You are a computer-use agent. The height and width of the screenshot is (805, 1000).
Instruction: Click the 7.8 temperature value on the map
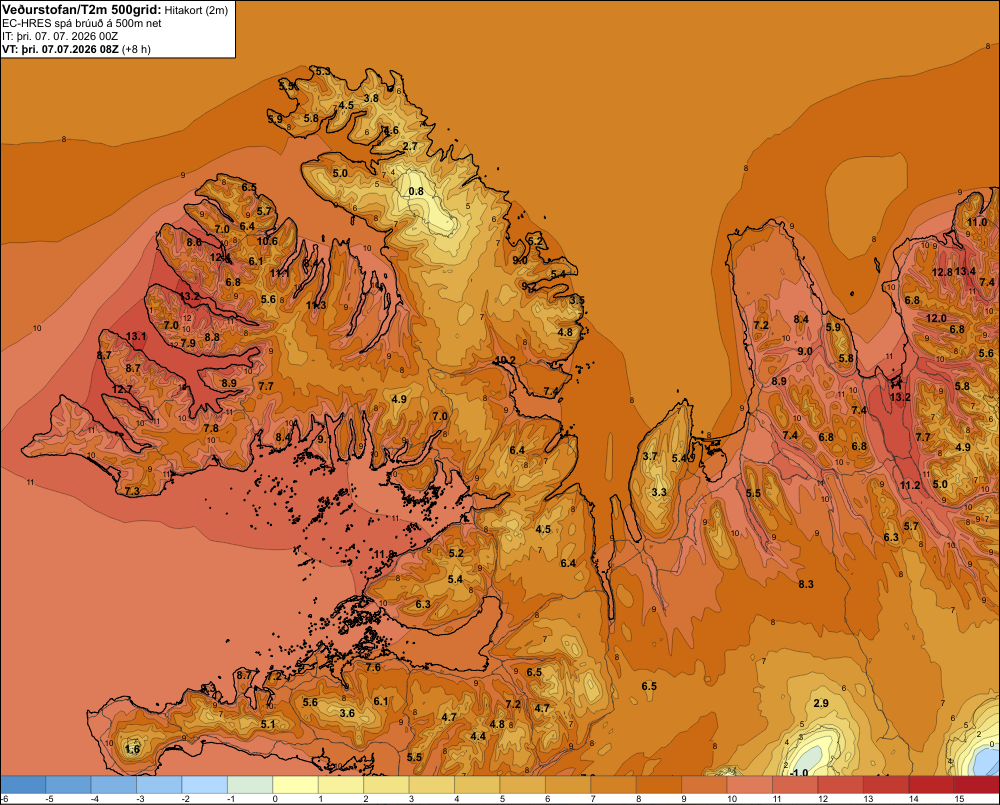[211, 428]
